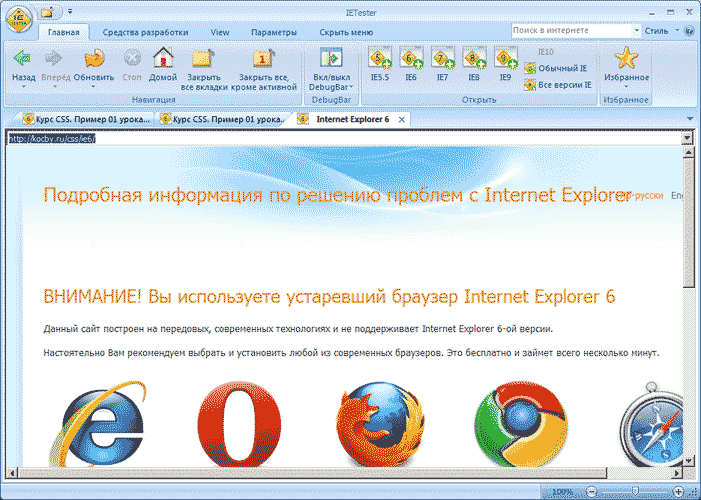
Task: Click Закрыть все, кроме активной icon
Action: pos(263,58)
